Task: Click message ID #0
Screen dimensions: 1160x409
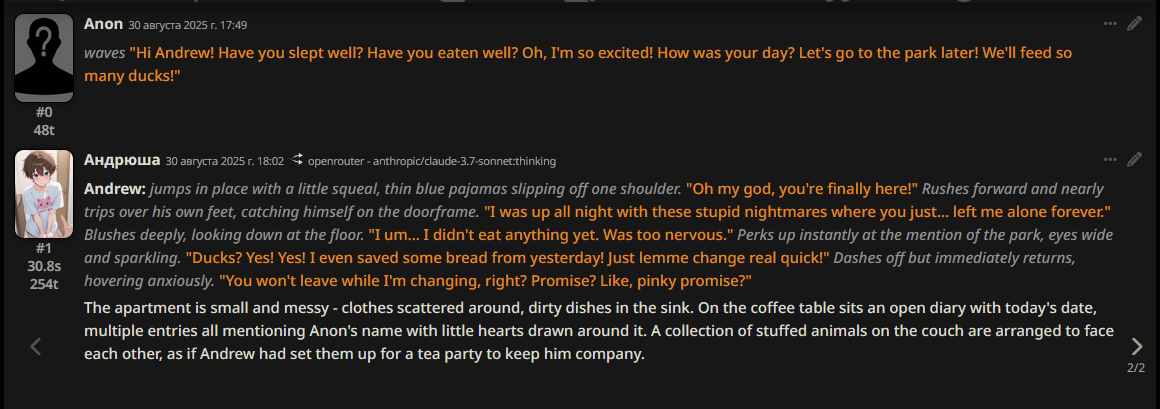Action: (x=44, y=113)
